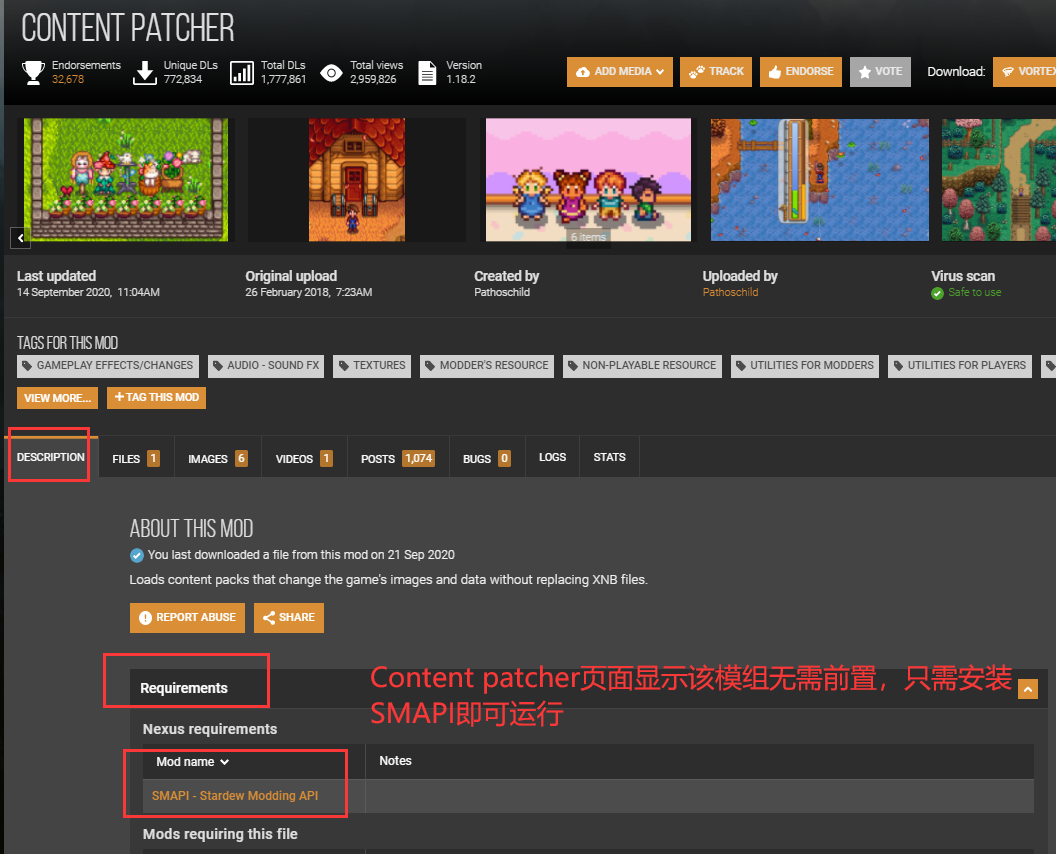Switch to the Posts tab
The height and width of the screenshot is (854, 1056).
(398, 459)
